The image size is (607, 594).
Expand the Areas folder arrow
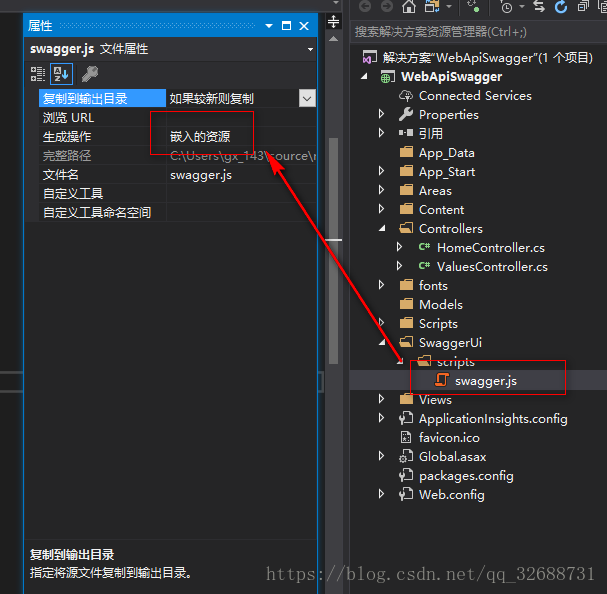coord(382,190)
